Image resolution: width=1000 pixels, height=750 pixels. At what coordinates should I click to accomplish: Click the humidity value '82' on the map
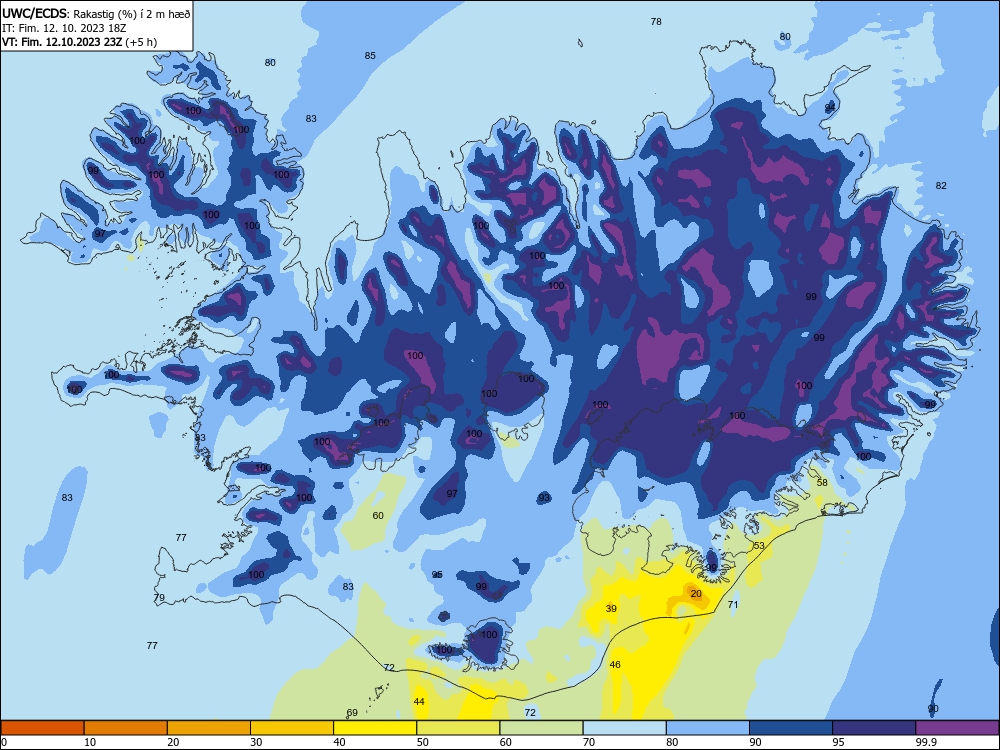pos(941,186)
